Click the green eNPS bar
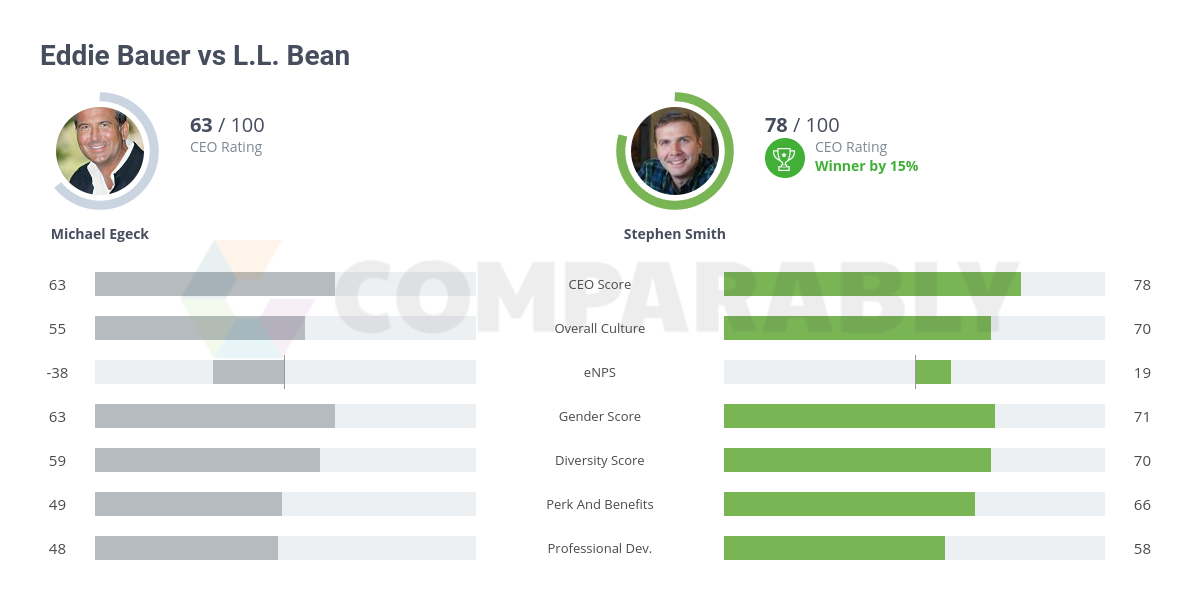This screenshot has height=600, width=1200. [933, 372]
